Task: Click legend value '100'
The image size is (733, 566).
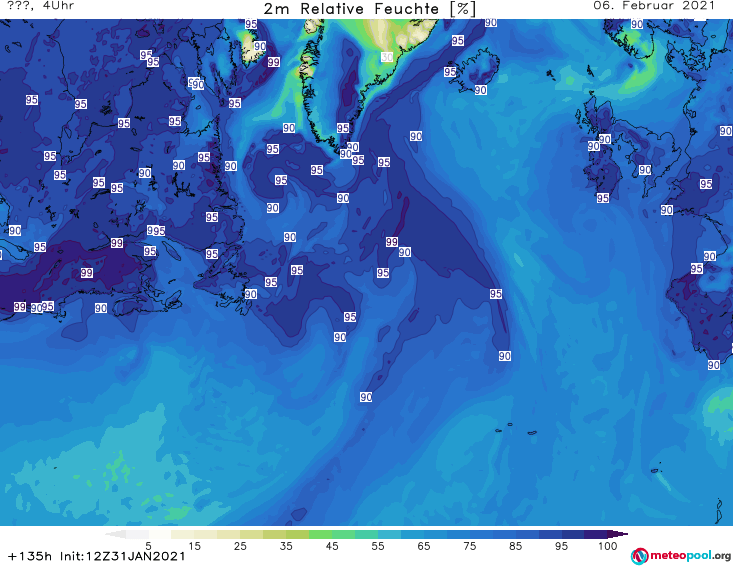Action: click(607, 546)
